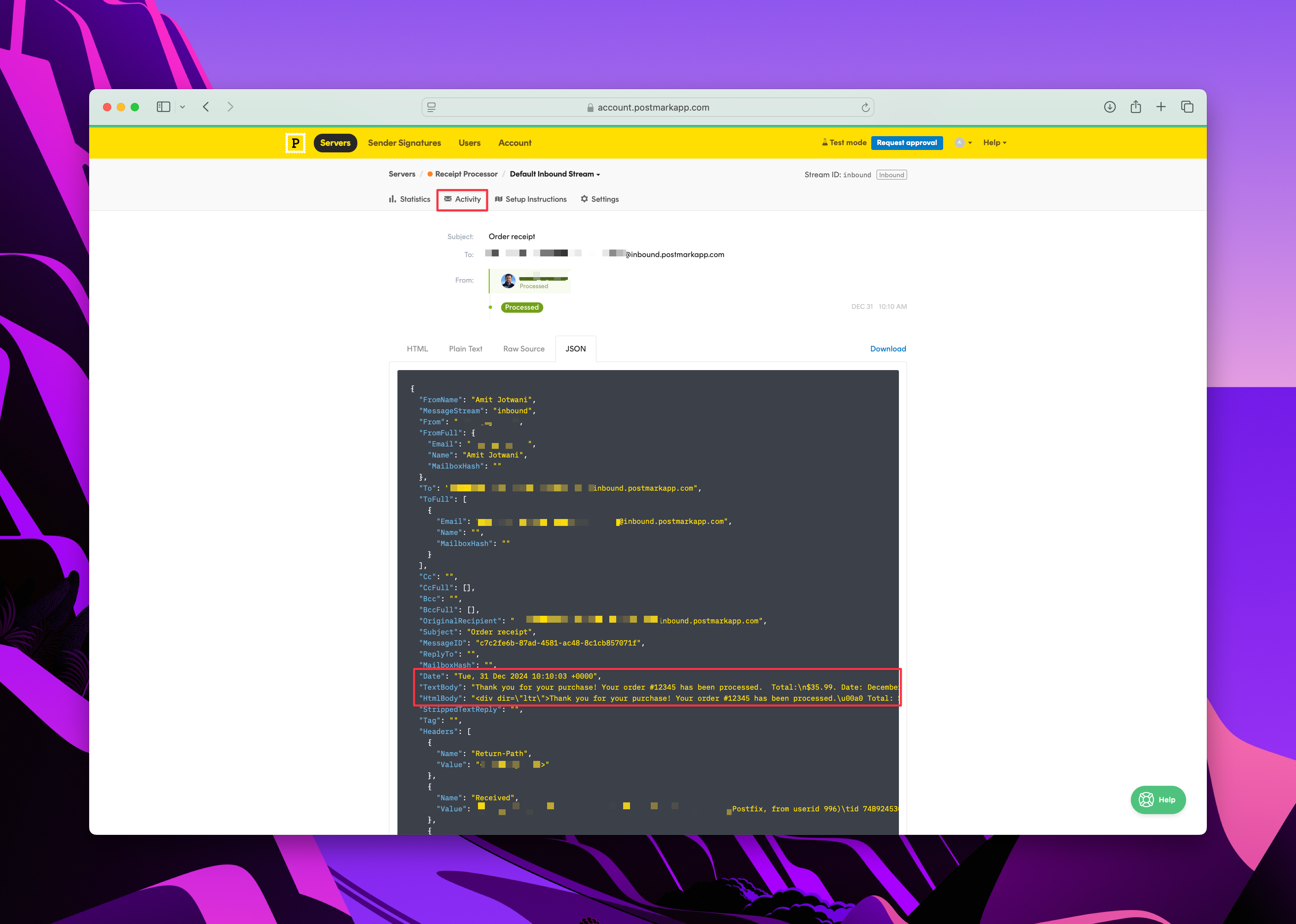Reload the page with the refresh icon
This screenshot has width=1296, height=924.
(x=865, y=107)
